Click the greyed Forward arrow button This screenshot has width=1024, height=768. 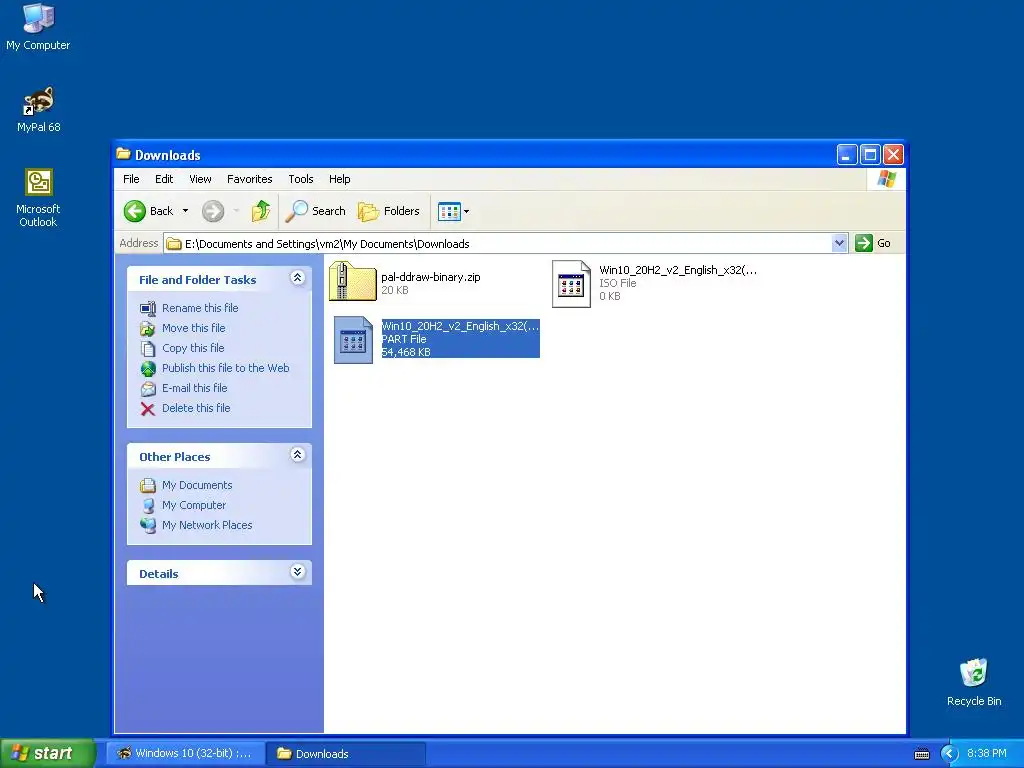(213, 211)
